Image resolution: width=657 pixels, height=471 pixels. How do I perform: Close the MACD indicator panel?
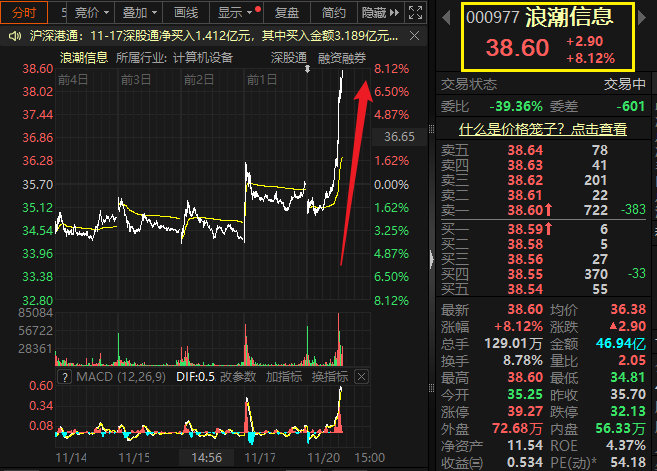[361, 377]
